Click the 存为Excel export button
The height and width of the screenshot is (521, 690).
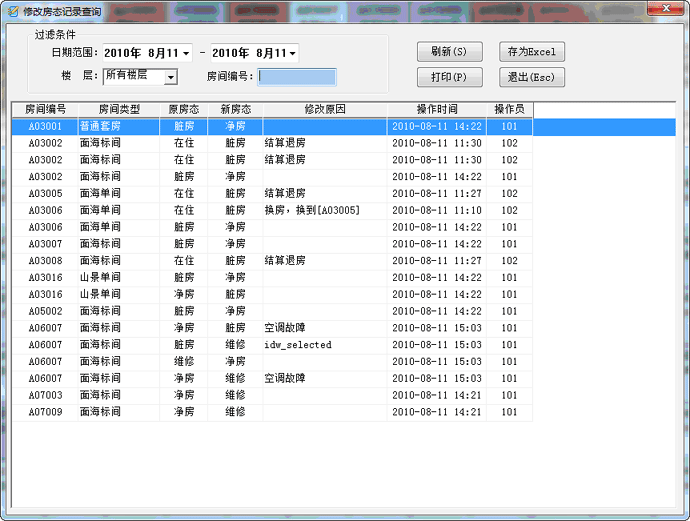coord(532,52)
